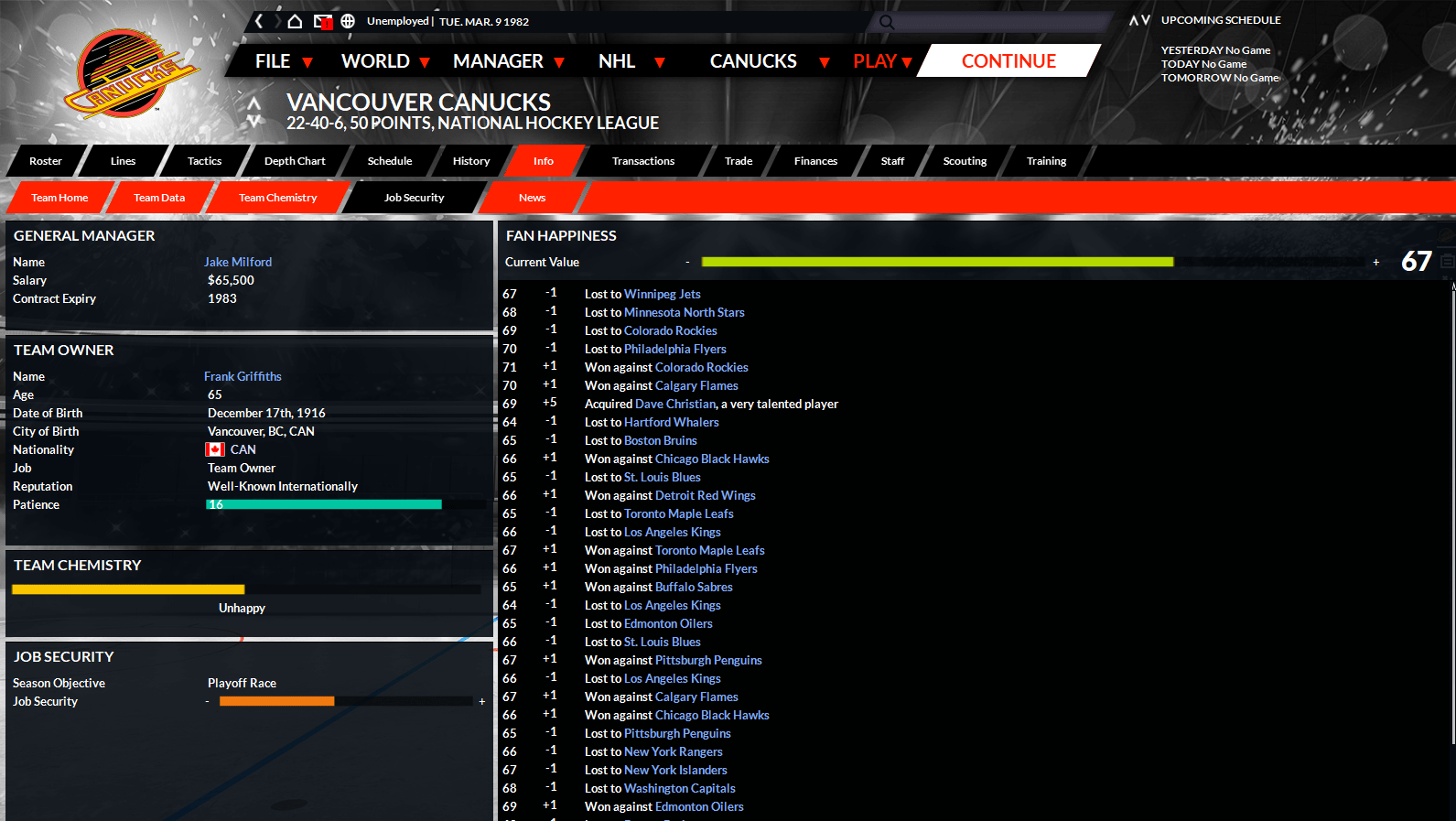Click the plus sign beside Job Security bar
1456x821 pixels.
tap(482, 702)
